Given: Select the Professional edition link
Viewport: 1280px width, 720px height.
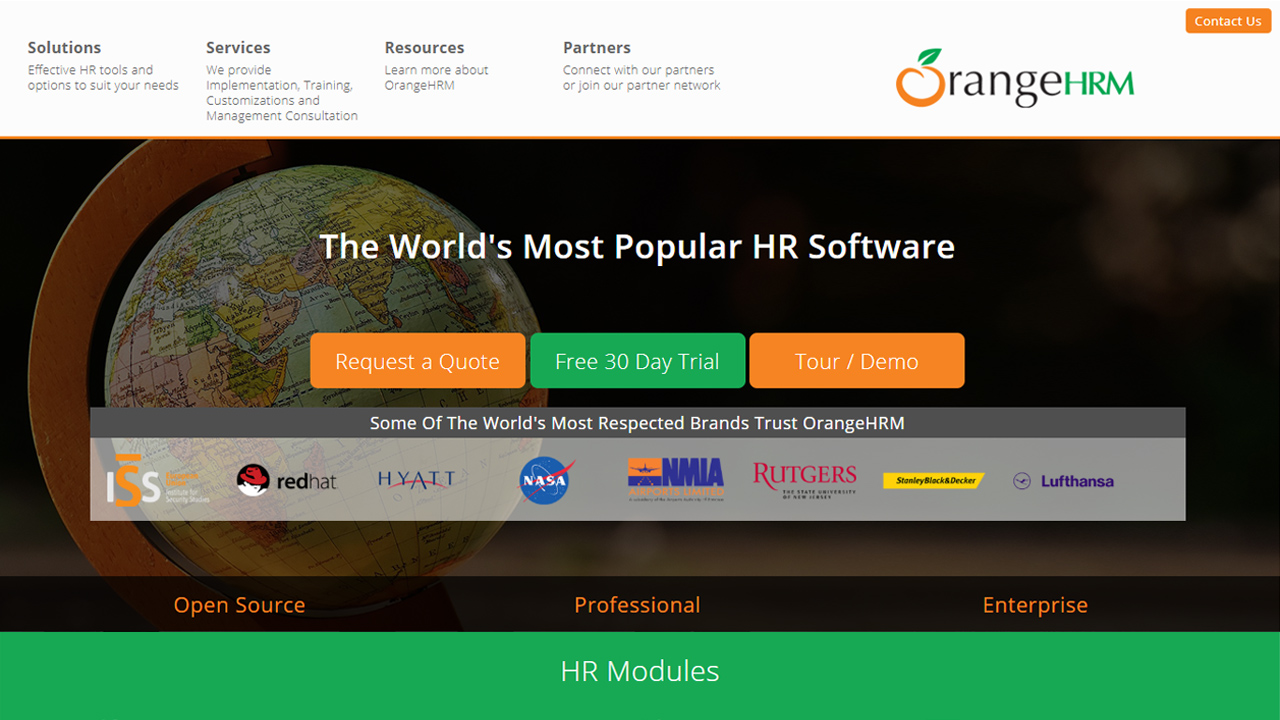Looking at the screenshot, I should pyautogui.click(x=637, y=605).
